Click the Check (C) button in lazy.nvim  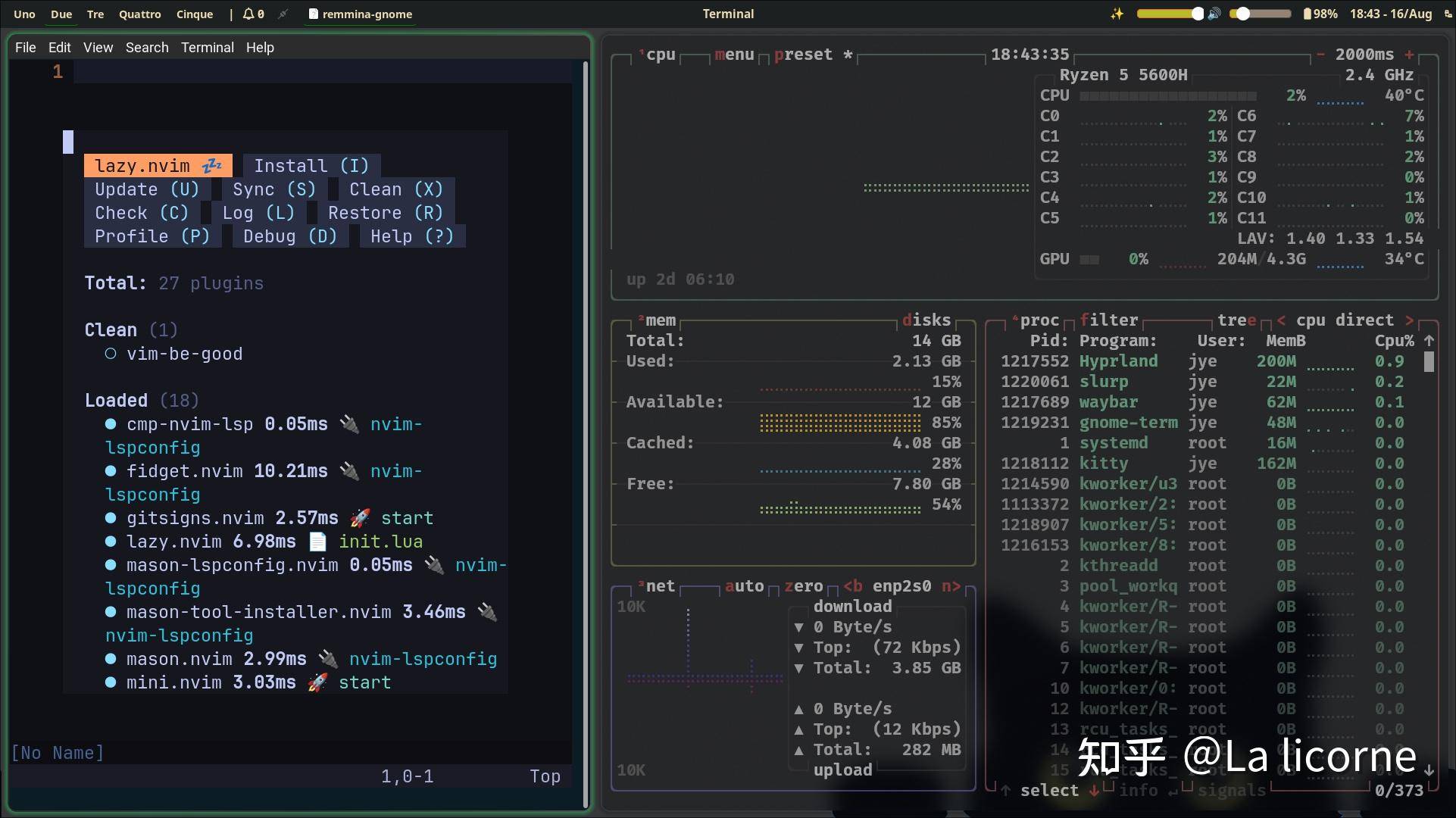142,212
